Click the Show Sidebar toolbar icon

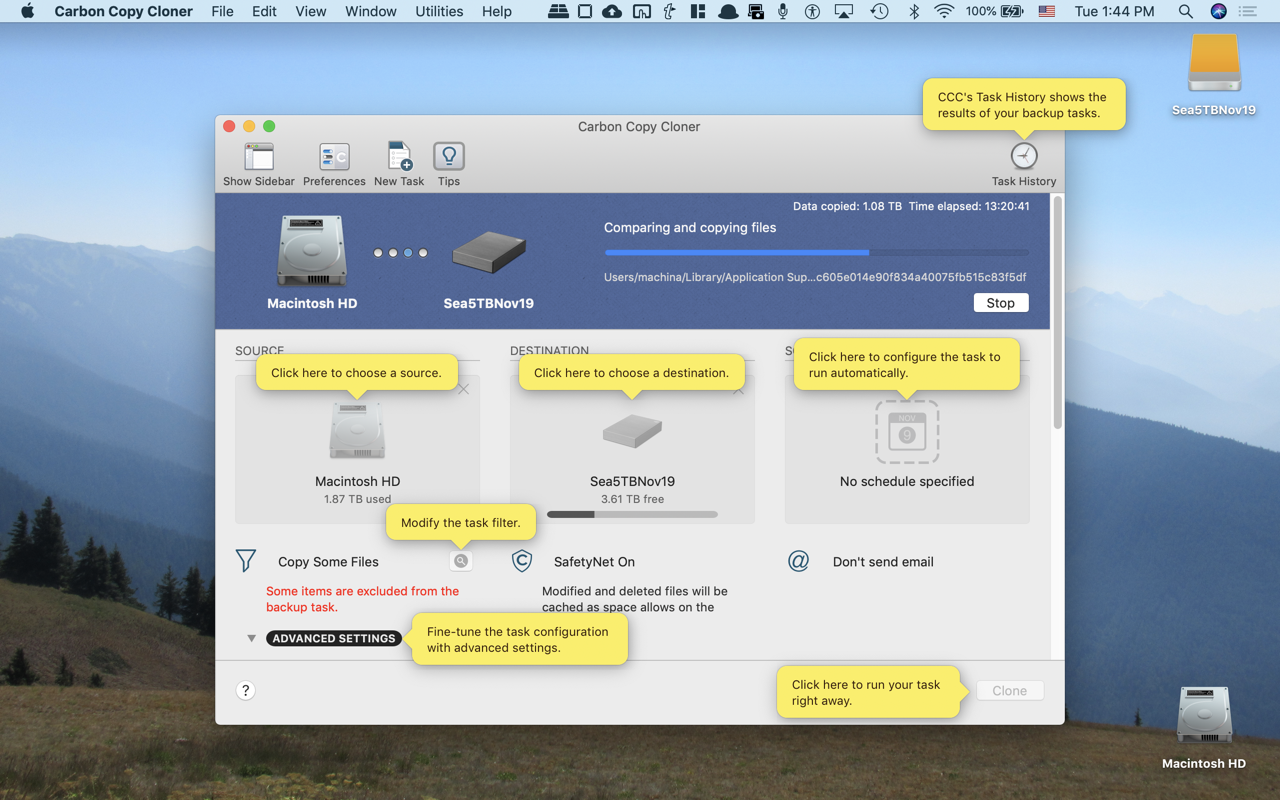point(259,157)
